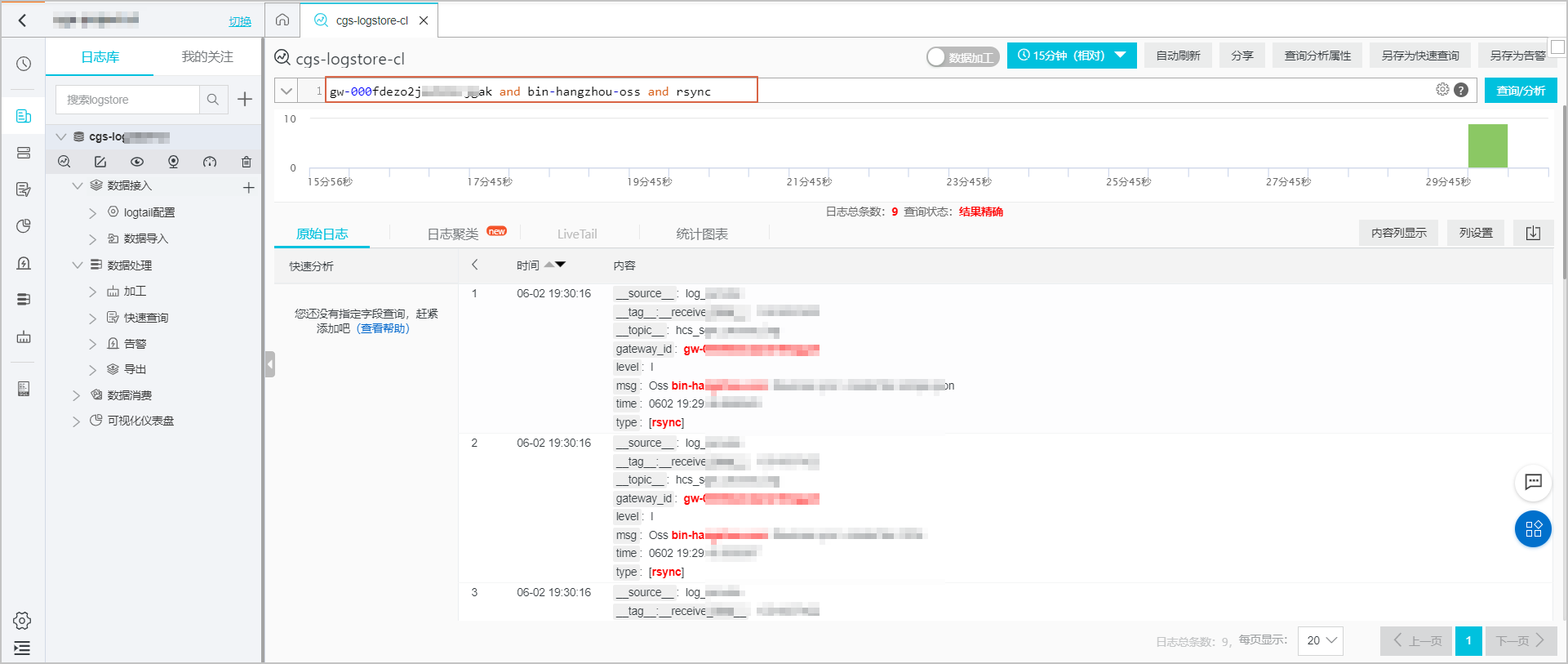
Task: Click the 查询分析属性 button
Action: tap(1317, 56)
